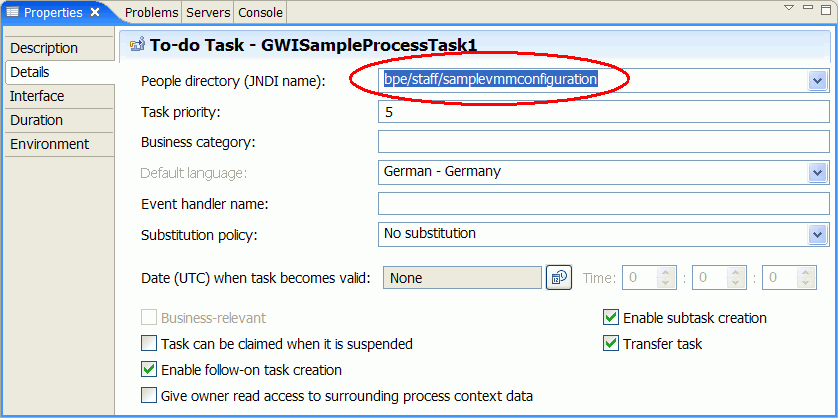Switch to the Problems tab
This screenshot has height=418, width=838.
pyautogui.click(x=152, y=12)
